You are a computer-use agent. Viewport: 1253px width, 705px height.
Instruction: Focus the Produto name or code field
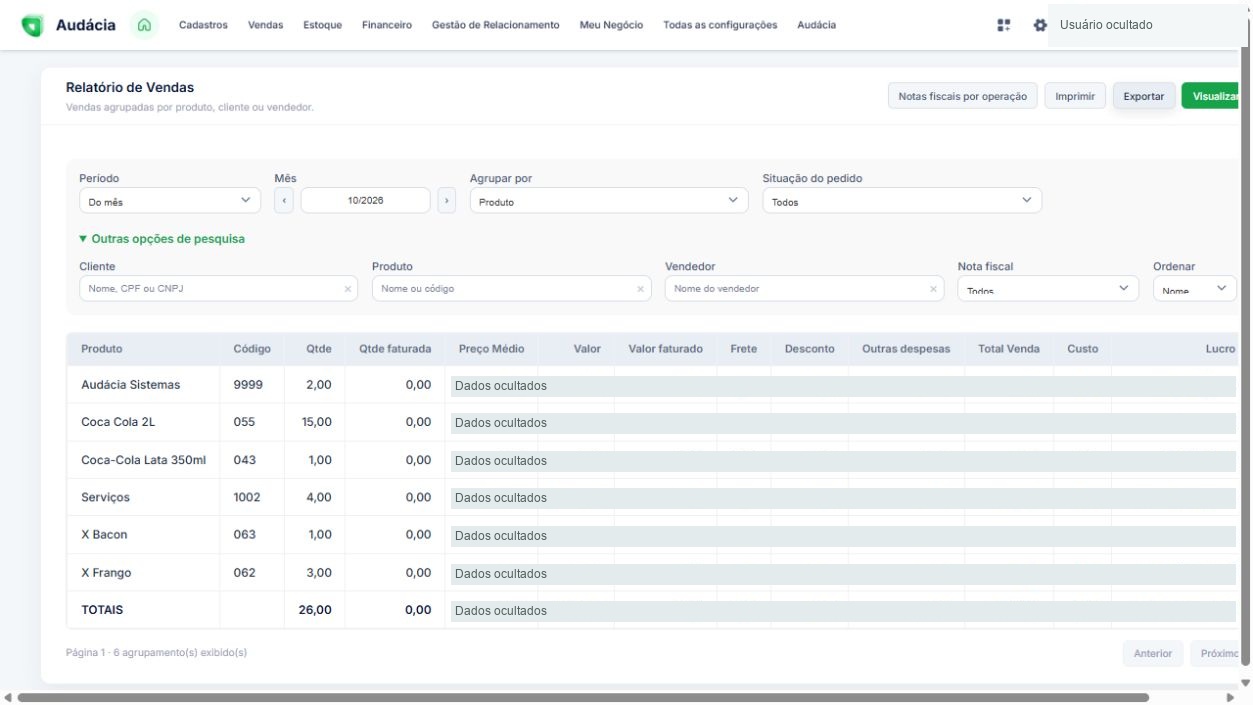click(511, 289)
